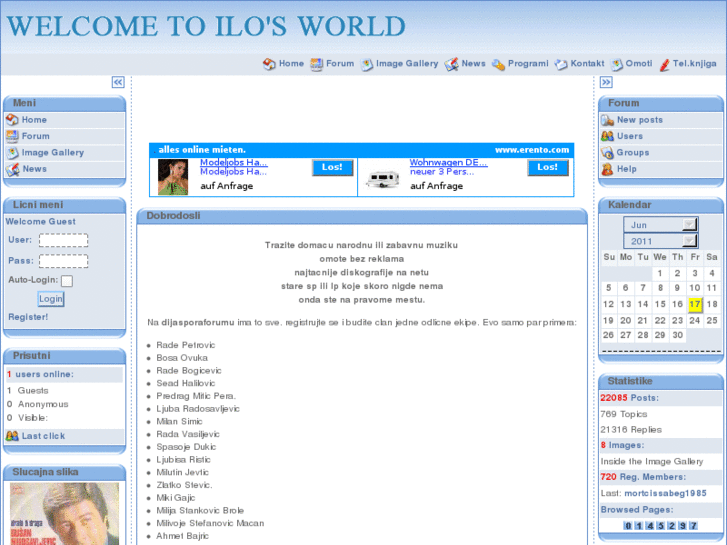The height and width of the screenshot is (545, 727).
Task: Click the Programi icon in top navigation
Action: click(x=498, y=64)
